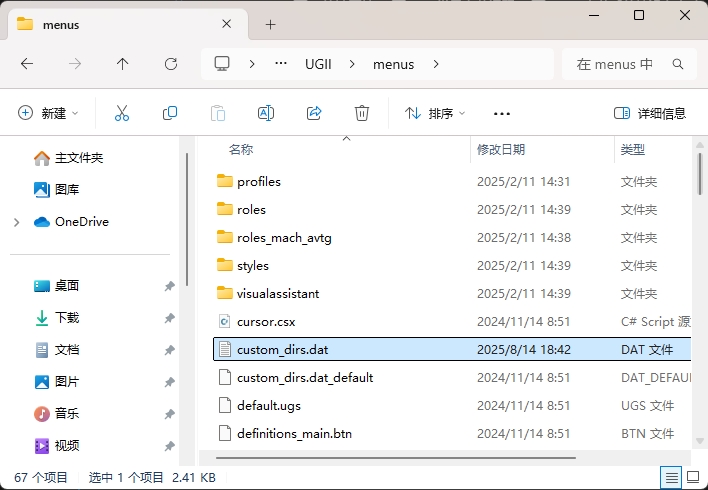708x490 pixels.
Task: Switch to details list view in status bar
Action: click(672, 477)
